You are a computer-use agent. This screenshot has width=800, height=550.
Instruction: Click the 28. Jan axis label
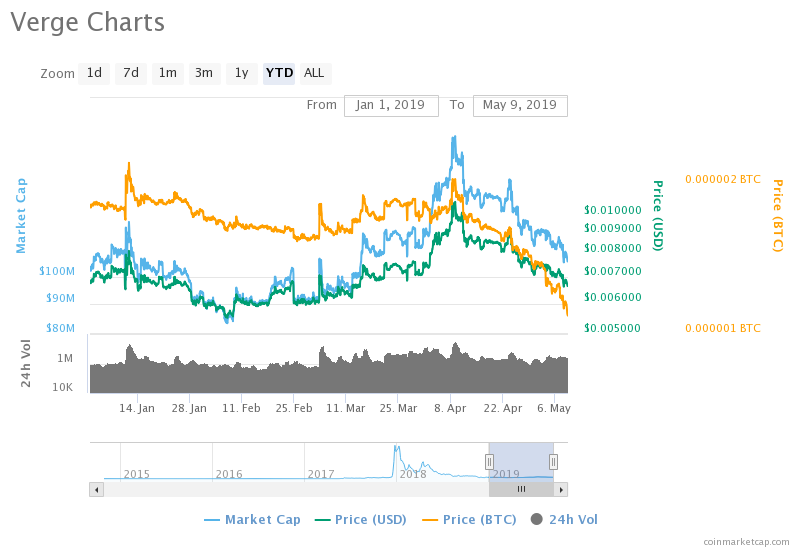pyautogui.click(x=189, y=408)
